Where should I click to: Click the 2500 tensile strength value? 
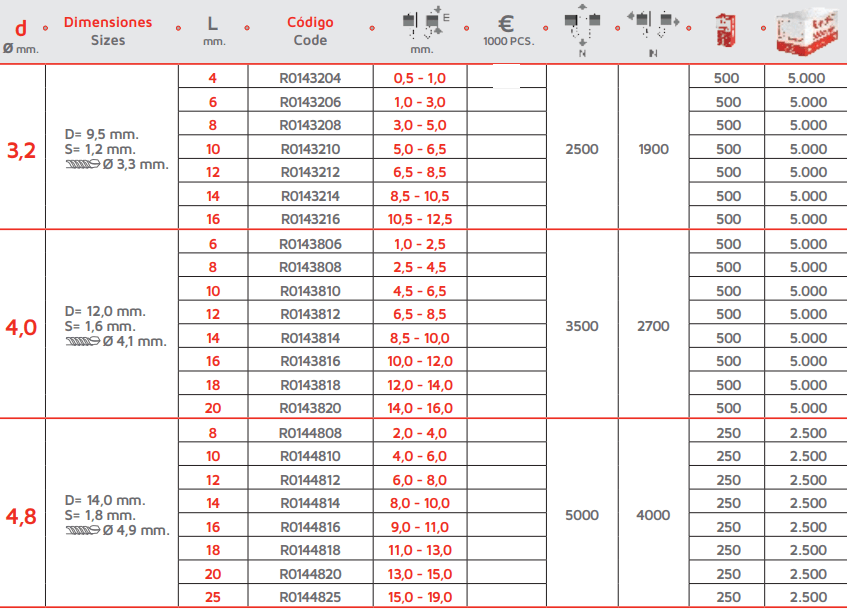tap(582, 149)
